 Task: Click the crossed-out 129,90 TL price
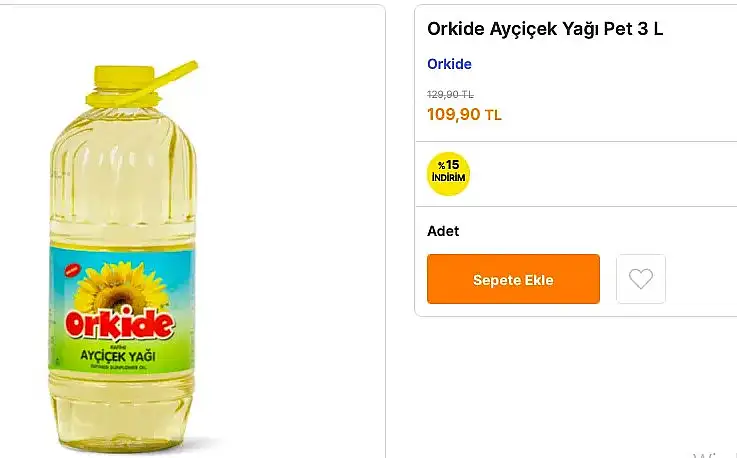click(x=450, y=95)
